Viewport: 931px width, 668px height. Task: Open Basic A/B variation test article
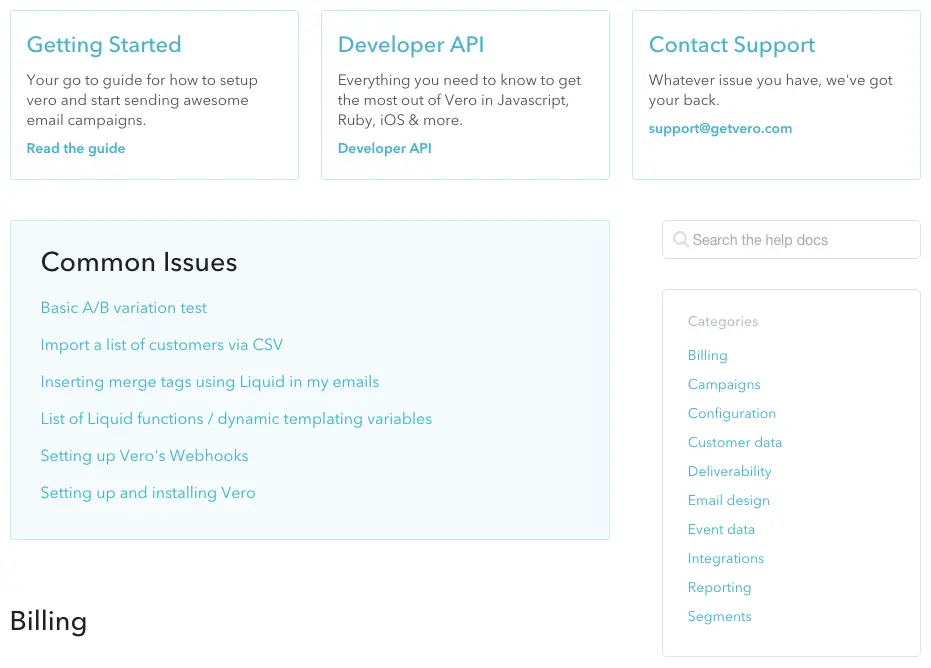124,308
